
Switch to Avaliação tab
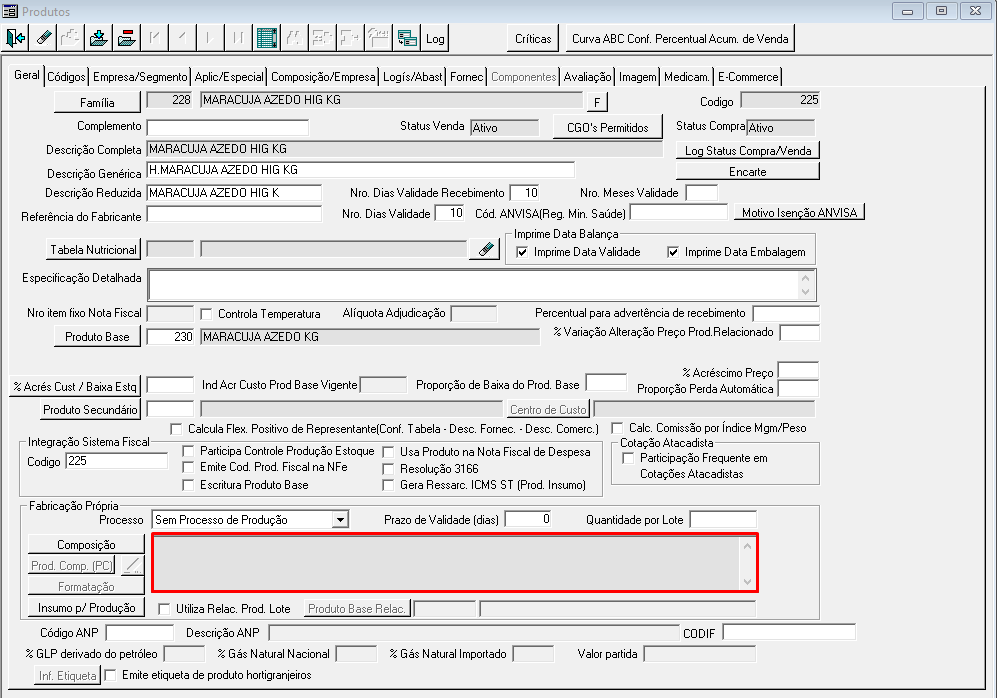(587, 77)
